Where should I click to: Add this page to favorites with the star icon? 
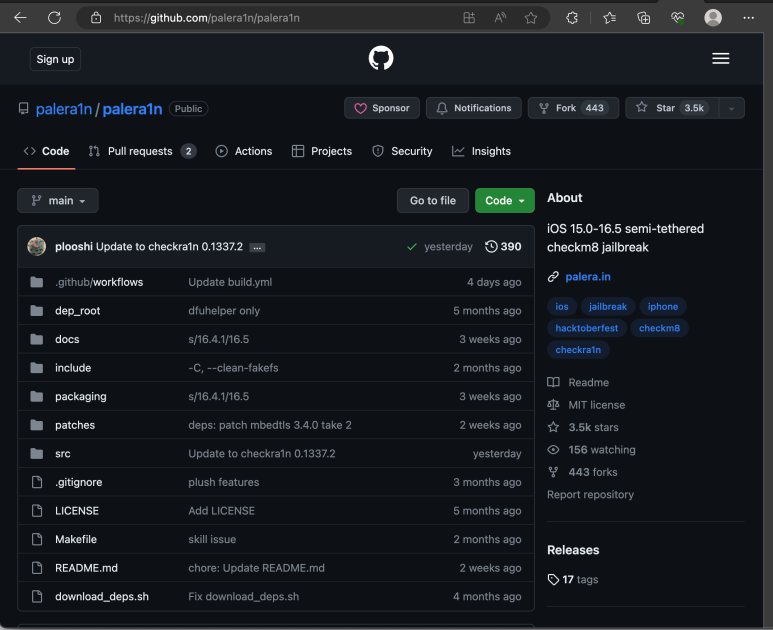coord(530,18)
